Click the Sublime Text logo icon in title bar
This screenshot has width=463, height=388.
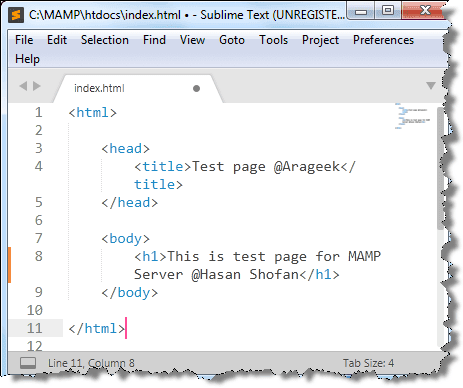click(x=16, y=15)
